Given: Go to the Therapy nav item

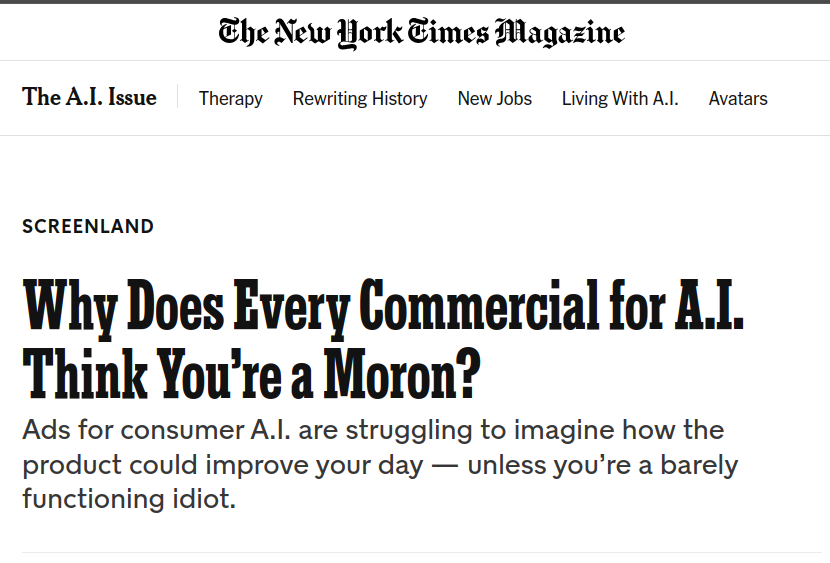Looking at the screenshot, I should 230,98.
